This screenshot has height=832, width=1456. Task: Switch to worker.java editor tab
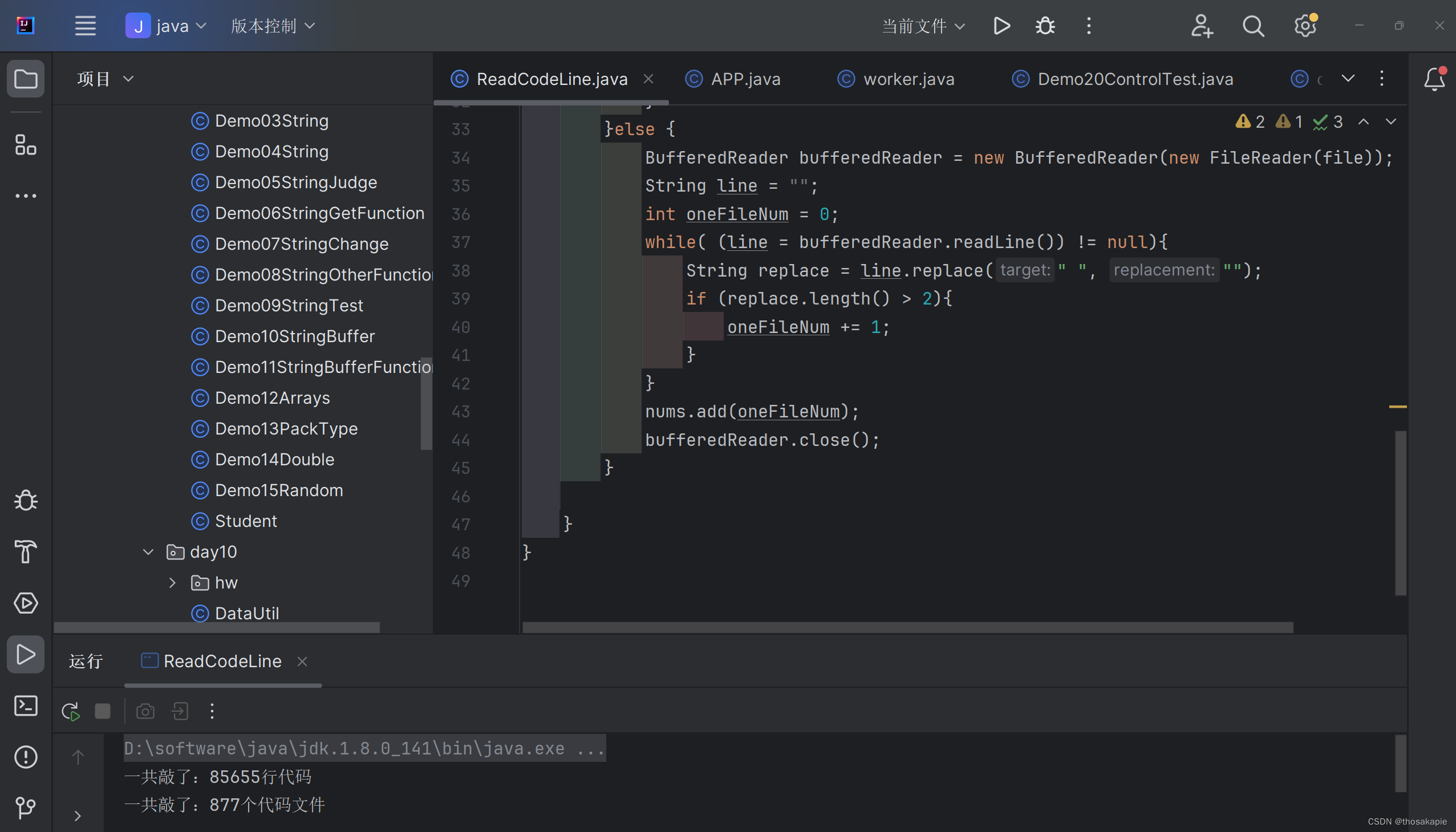click(x=896, y=79)
